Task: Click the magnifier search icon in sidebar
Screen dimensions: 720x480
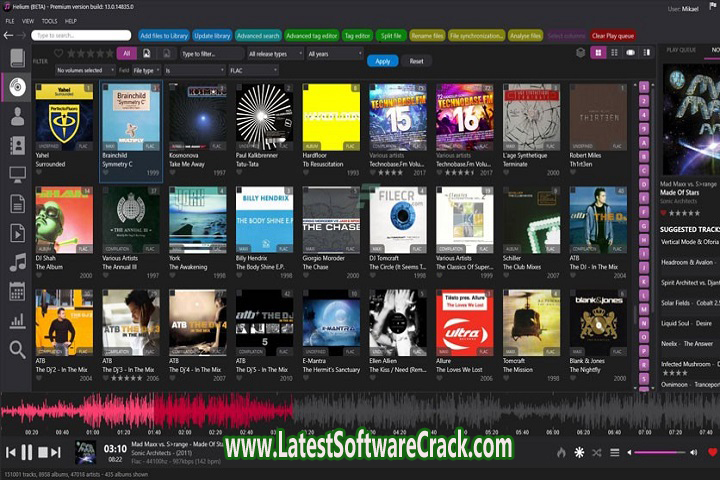Action: point(17,349)
